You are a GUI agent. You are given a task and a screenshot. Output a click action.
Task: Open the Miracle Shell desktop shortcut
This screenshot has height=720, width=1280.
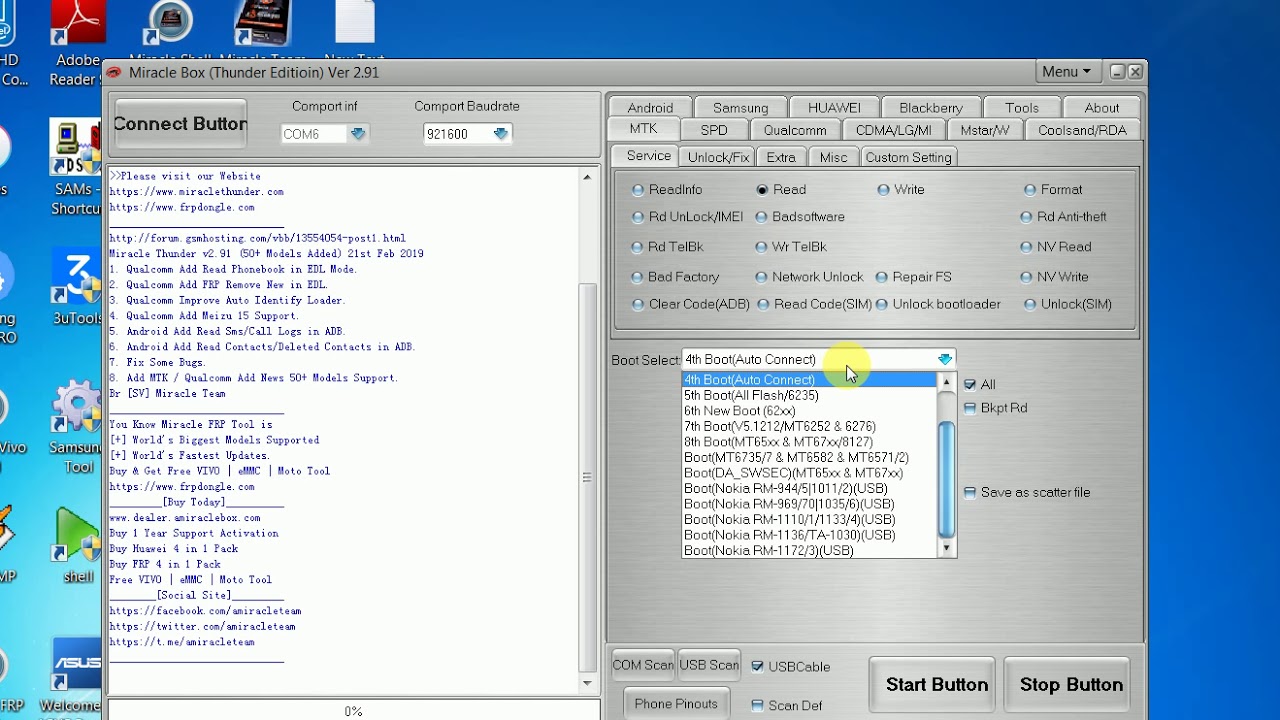point(171,32)
